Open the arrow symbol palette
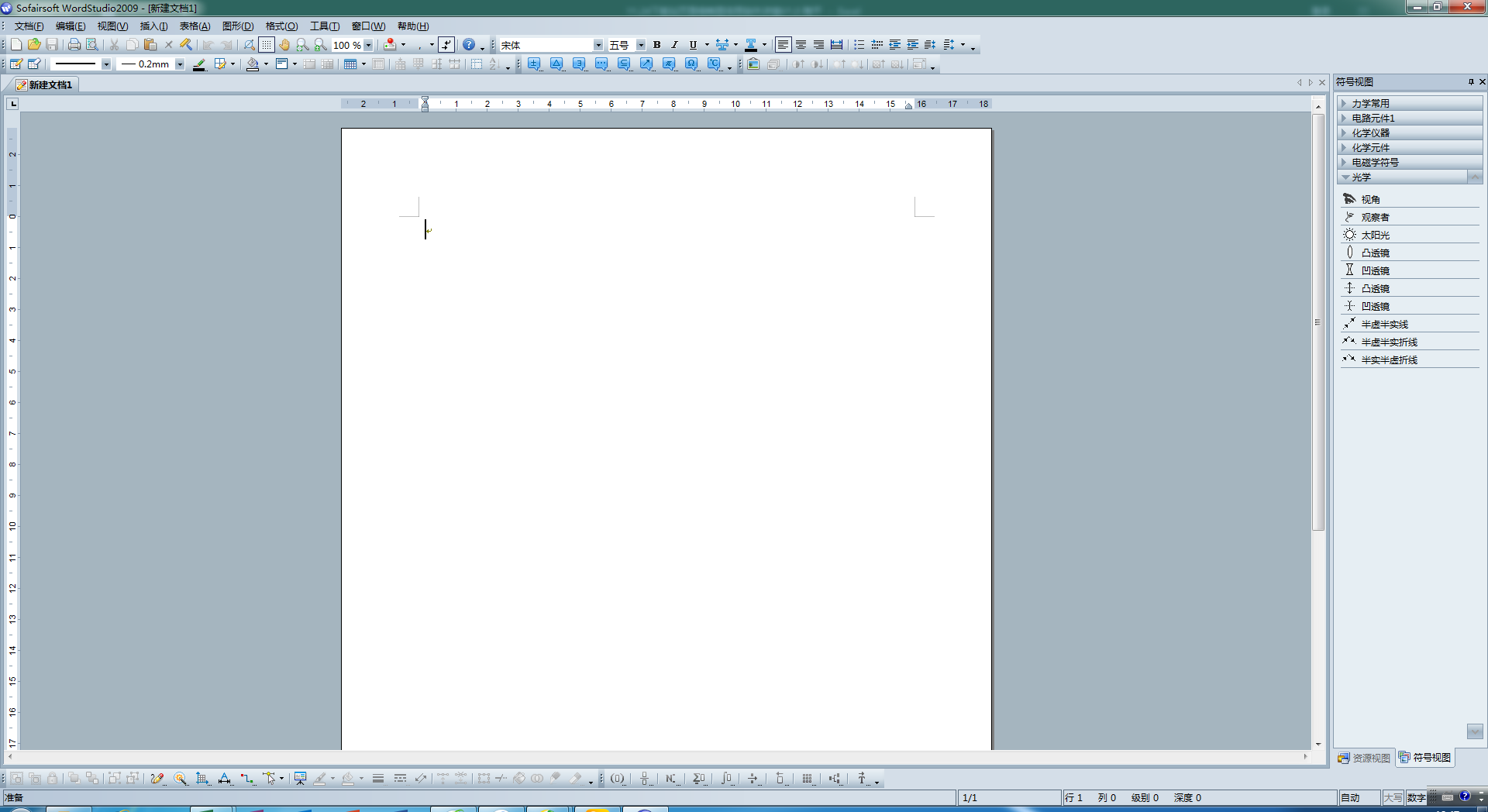The height and width of the screenshot is (812, 1488). coord(646,64)
